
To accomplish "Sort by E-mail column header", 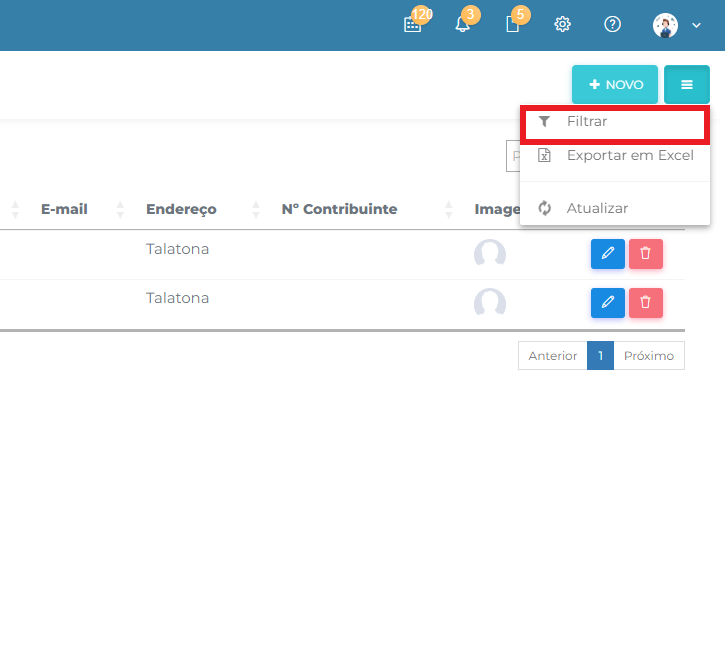I will [64, 209].
